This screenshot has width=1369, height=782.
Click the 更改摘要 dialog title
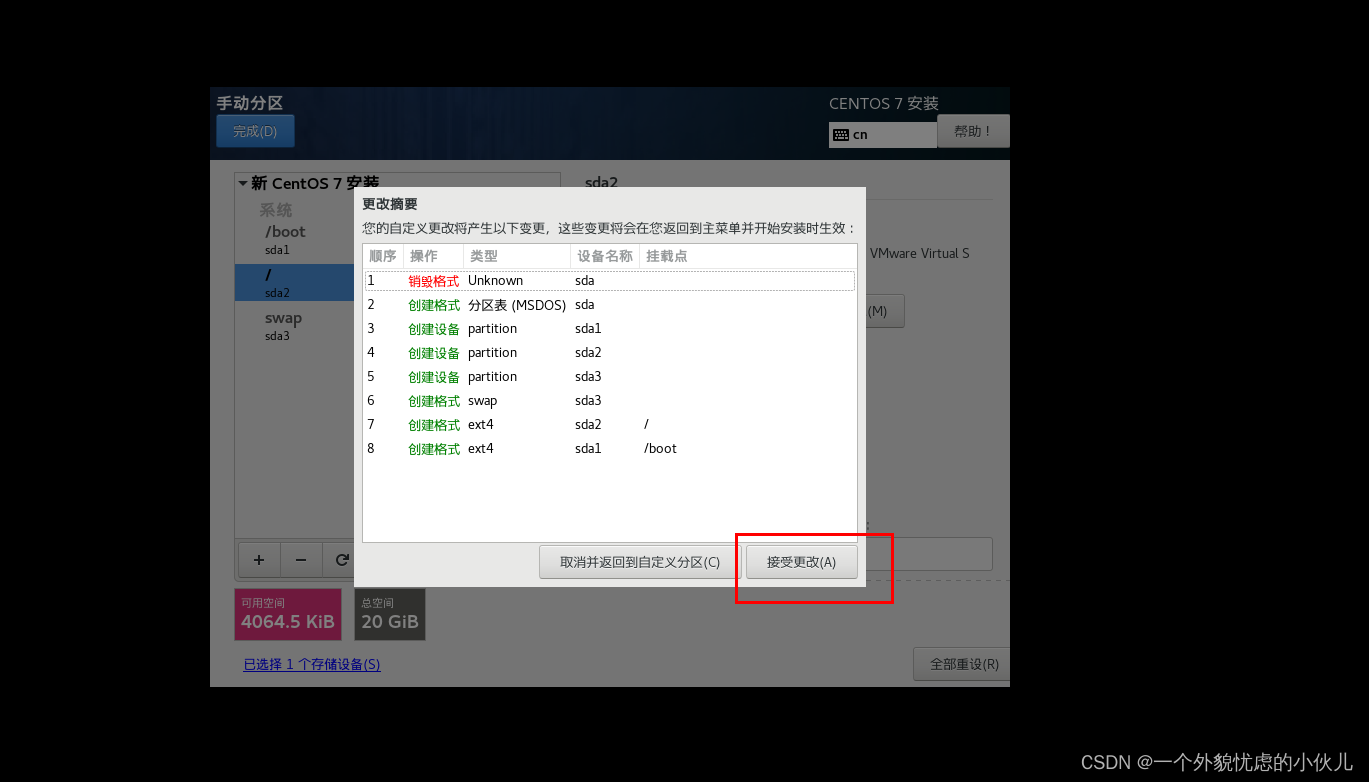[x=390, y=204]
